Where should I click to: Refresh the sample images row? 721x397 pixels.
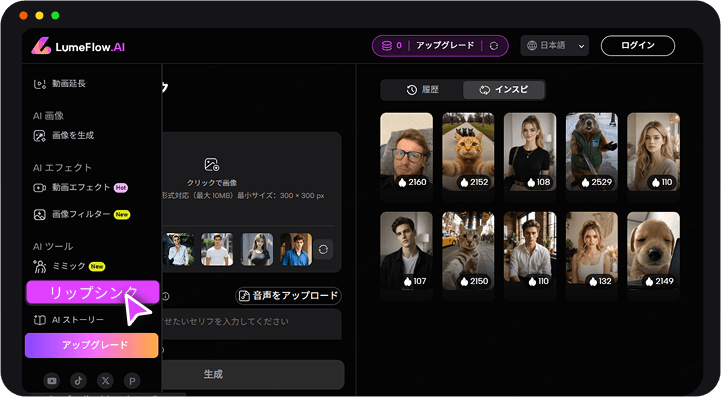323,249
